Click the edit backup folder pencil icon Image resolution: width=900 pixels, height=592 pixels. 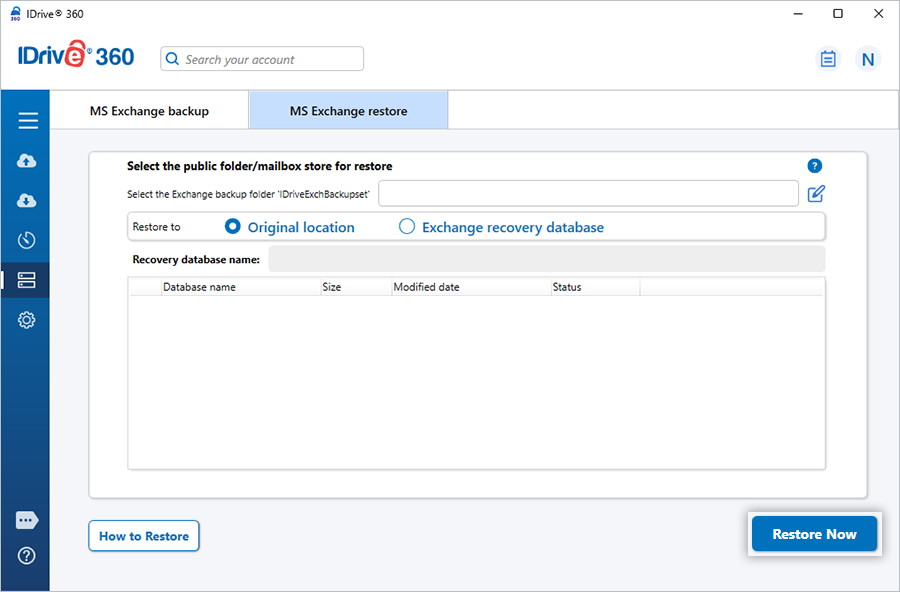[x=816, y=194]
